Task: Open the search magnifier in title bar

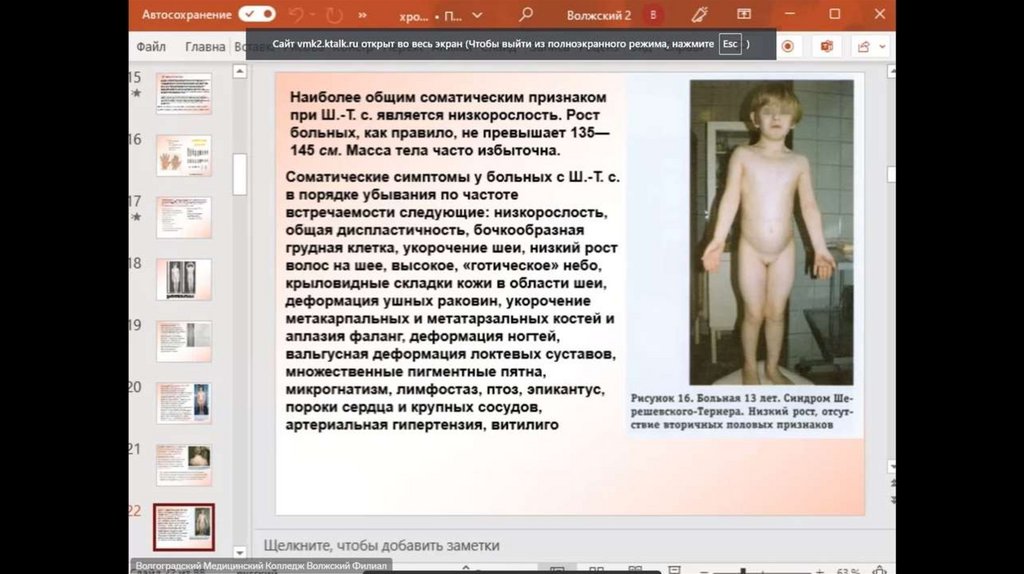Action: 526,15
